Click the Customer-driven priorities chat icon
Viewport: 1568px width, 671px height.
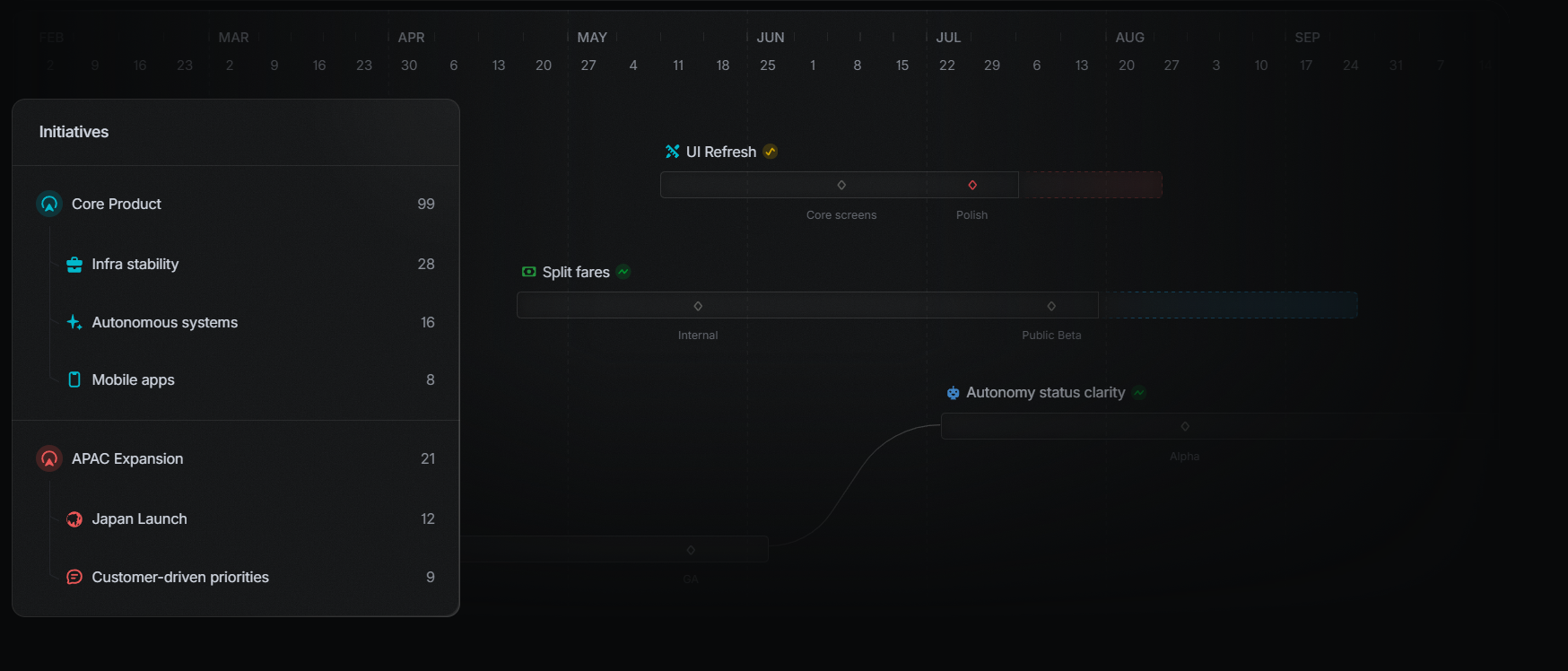pyautogui.click(x=74, y=577)
